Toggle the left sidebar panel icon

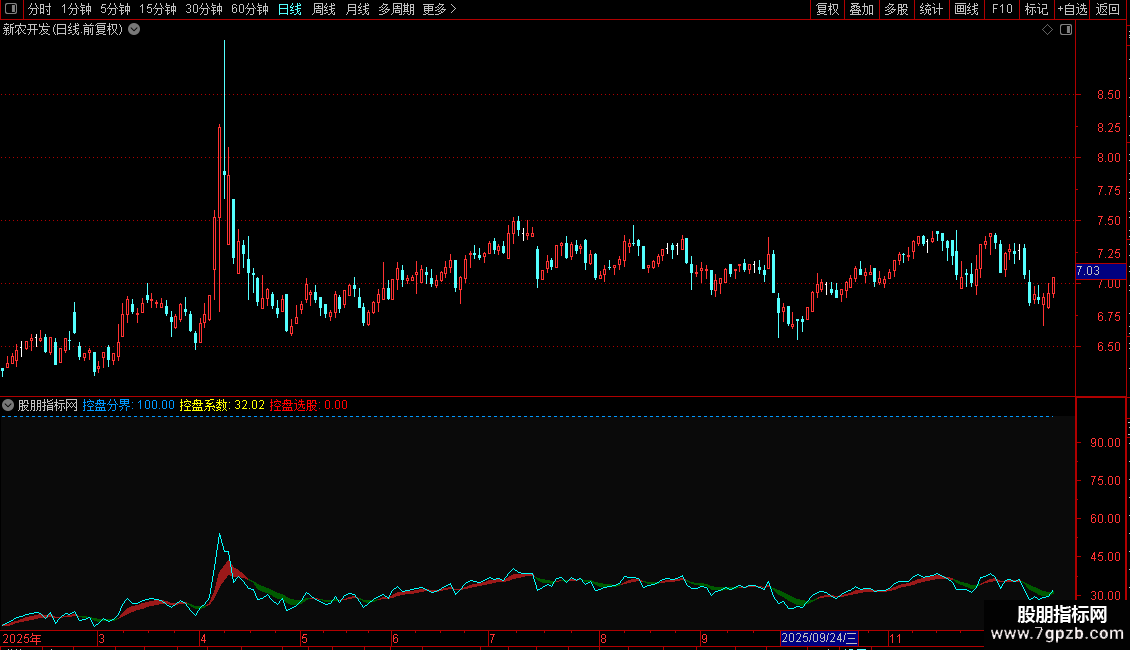click(11, 9)
